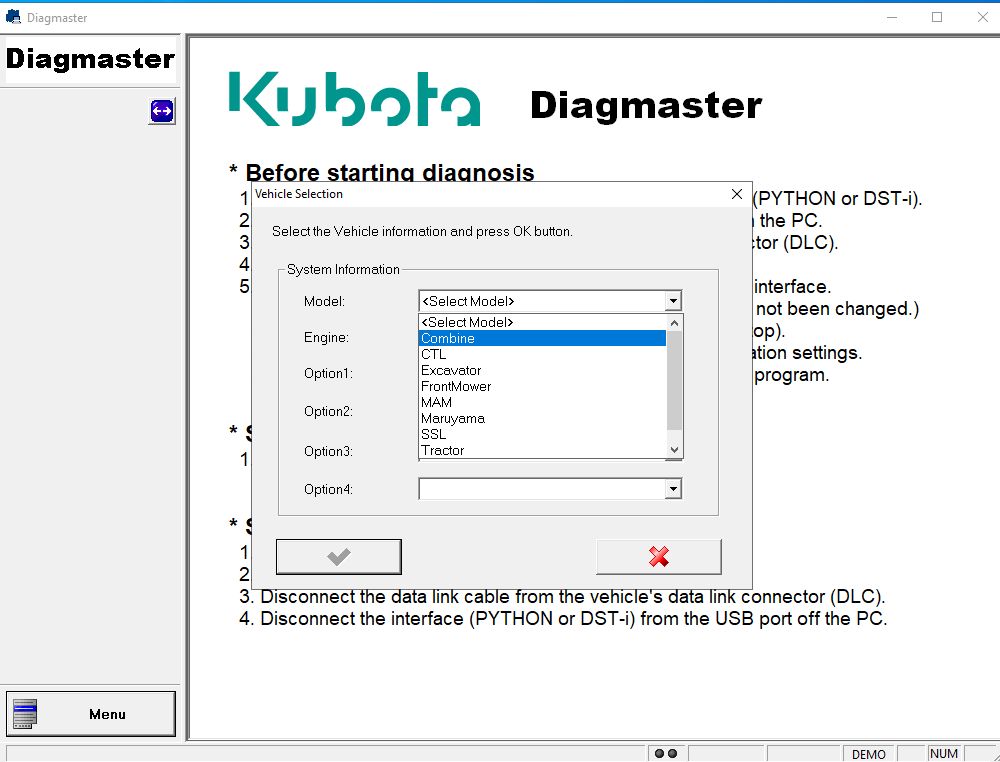Cancel with the red X button
The image size is (1000, 762).
(x=659, y=557)
